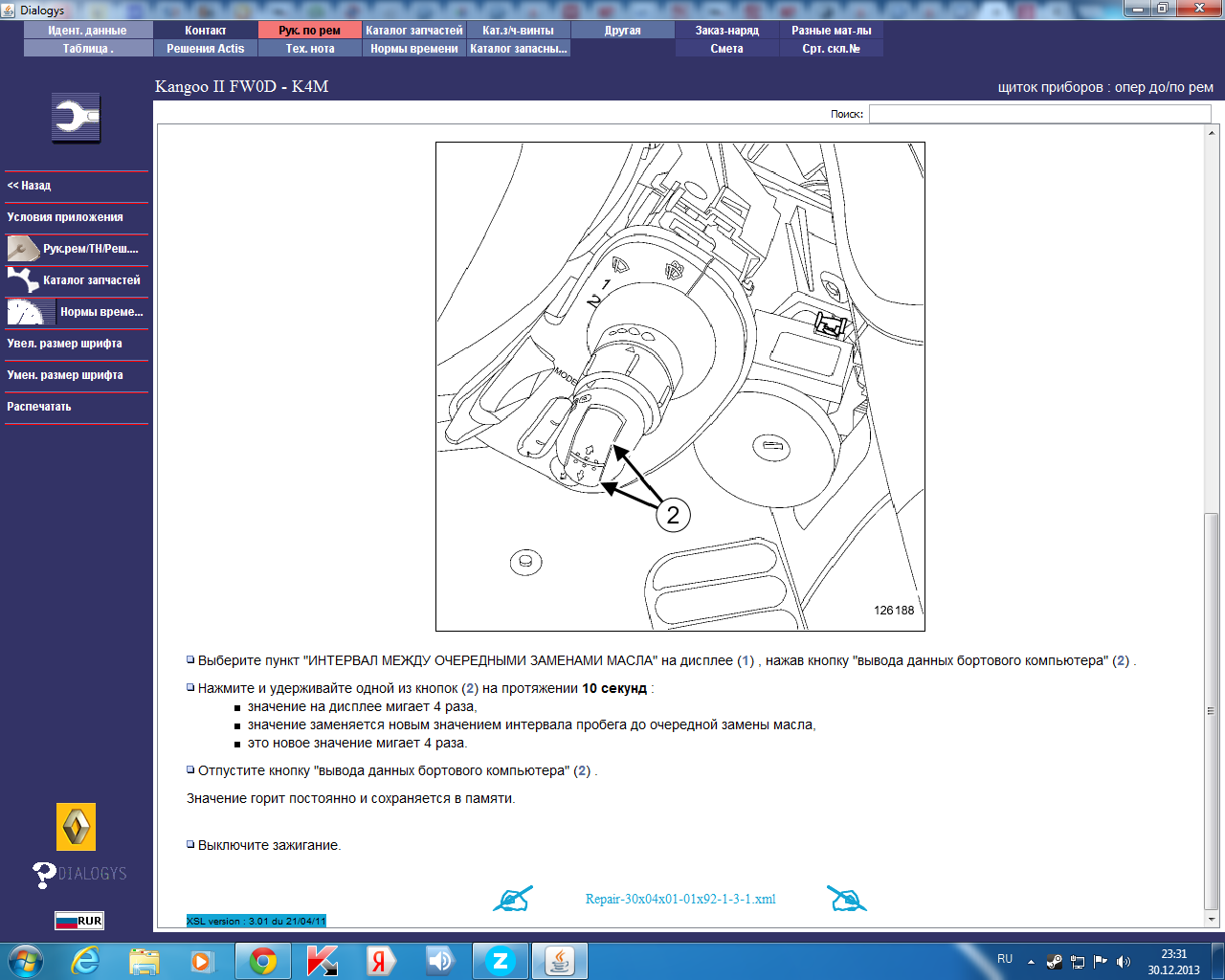1225x980 pixels.
Task: Show hidden system tray icons
Action: [x=1031, y=962]
